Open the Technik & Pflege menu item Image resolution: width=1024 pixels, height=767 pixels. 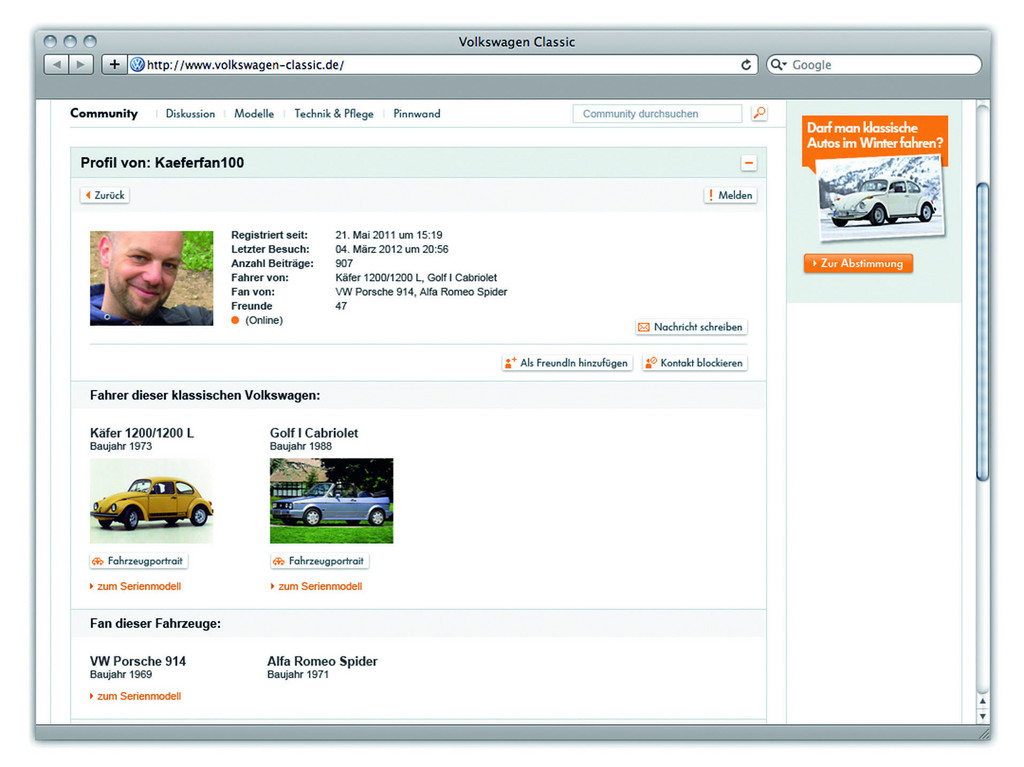[334, 114]
